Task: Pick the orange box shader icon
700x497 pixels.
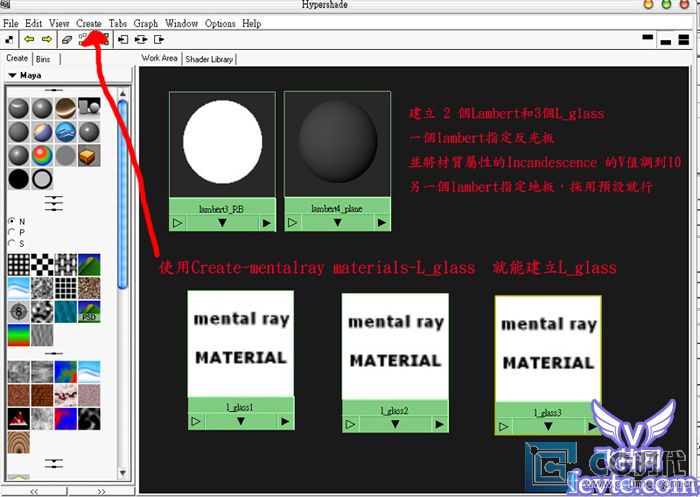Action: pos(89,155)
